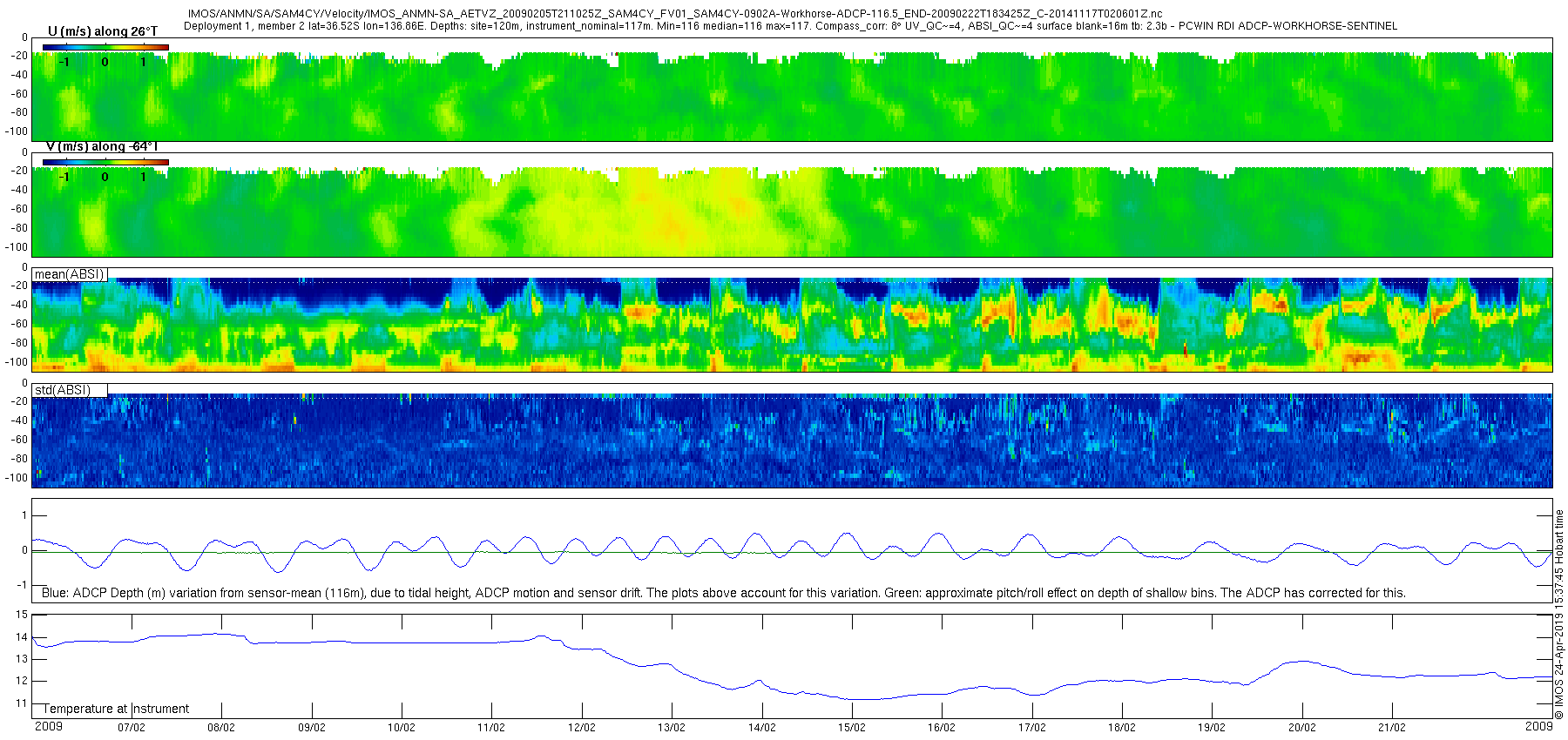Click the 2009 year label at the axis end
The image size is (1568, 740).
pos(1539,726)
